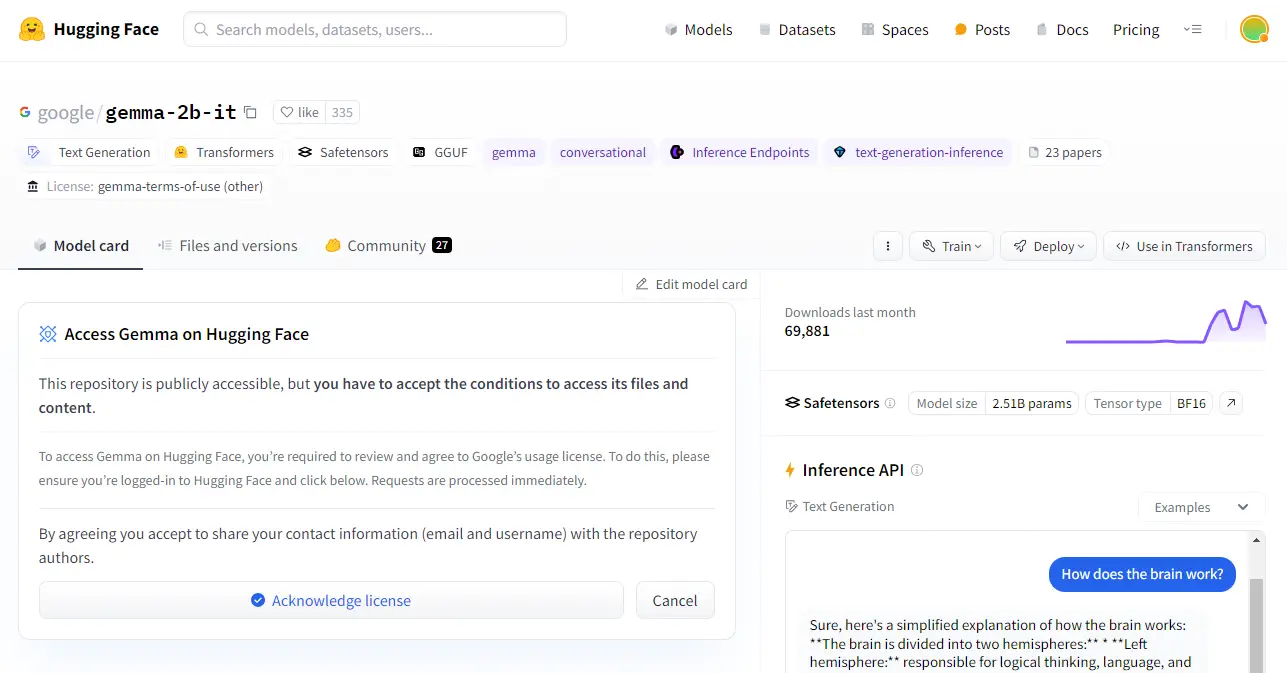The image size is (1287, 673).
Task: Click the Text Generation widget label
Action: point(840,506)
